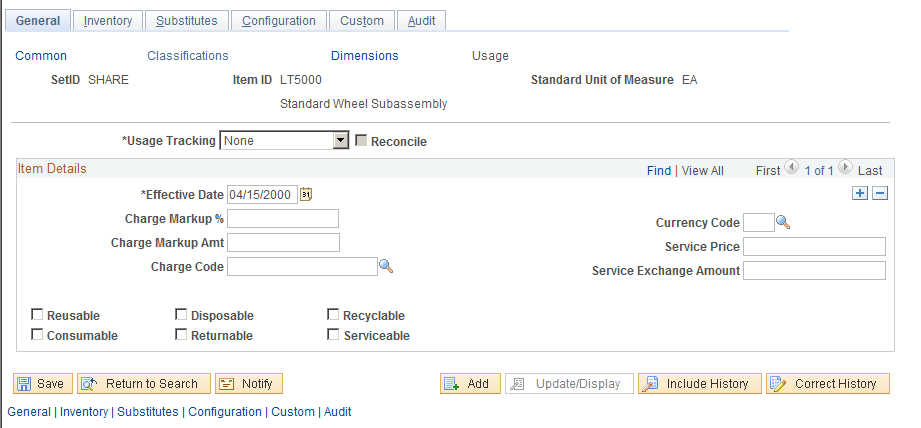
Task: Focus the Effective Date field
Action: (262, 195)
